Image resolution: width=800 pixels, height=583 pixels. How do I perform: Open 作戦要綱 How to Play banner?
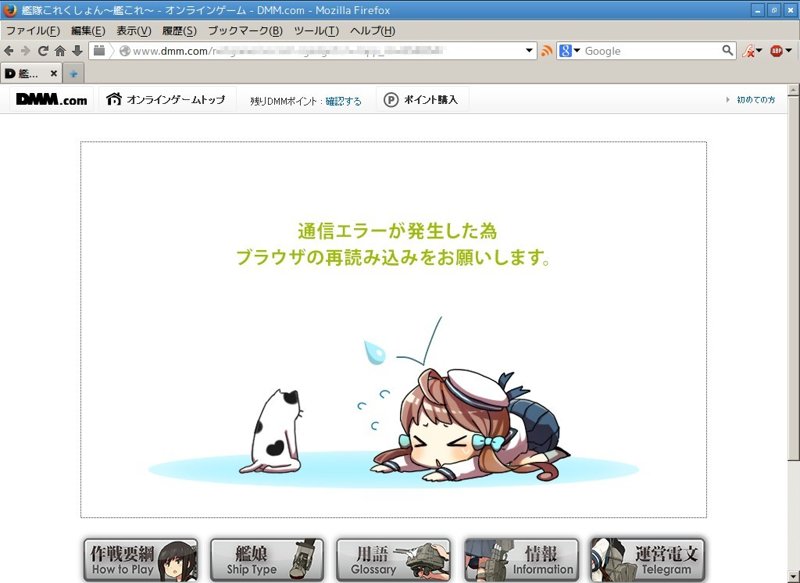141,560
